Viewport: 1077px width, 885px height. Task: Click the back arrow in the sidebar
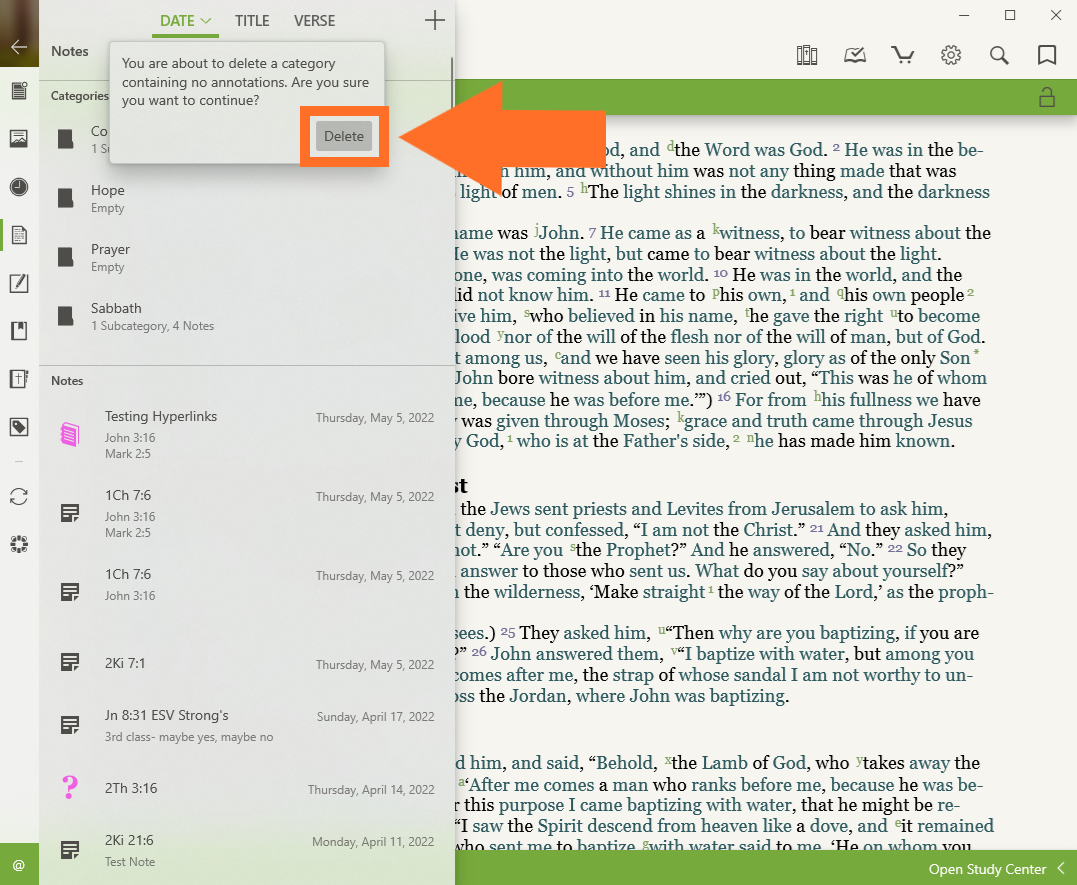tap(18, 47)
